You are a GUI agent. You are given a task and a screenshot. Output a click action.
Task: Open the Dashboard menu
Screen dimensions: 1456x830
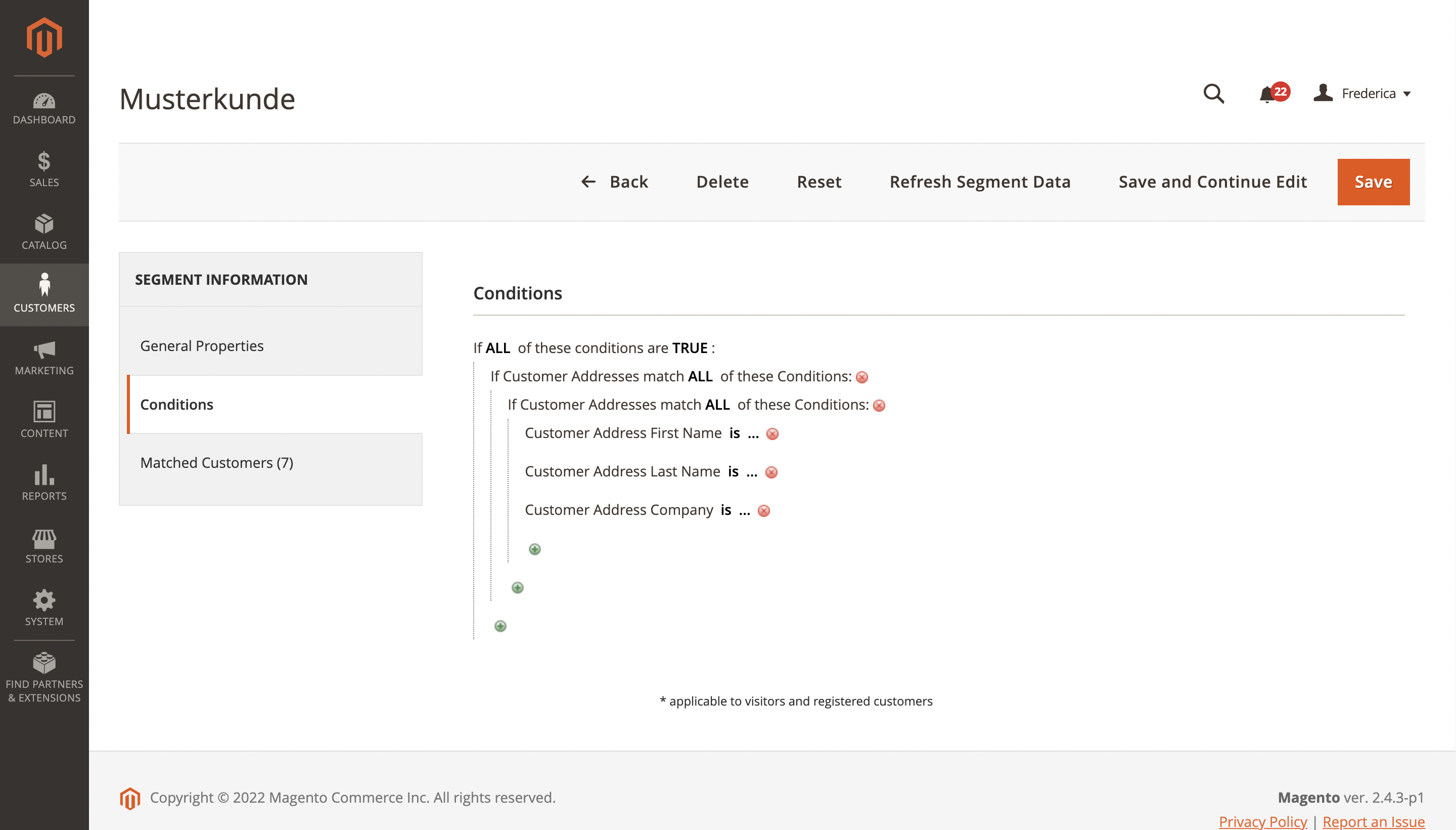44,108
